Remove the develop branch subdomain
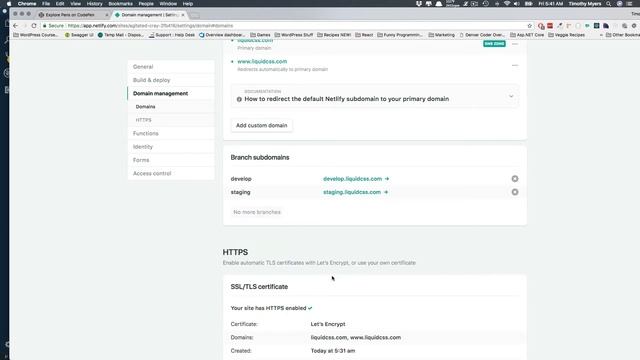The width and height of the screenshot is (640, 360). 515,179
